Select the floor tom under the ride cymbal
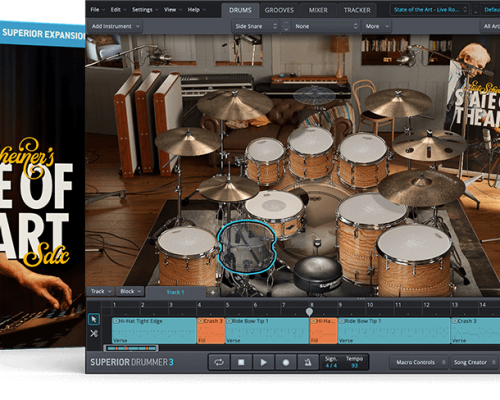Image resolution: width=500 pixels, height=400 pixels. [415, 260]
